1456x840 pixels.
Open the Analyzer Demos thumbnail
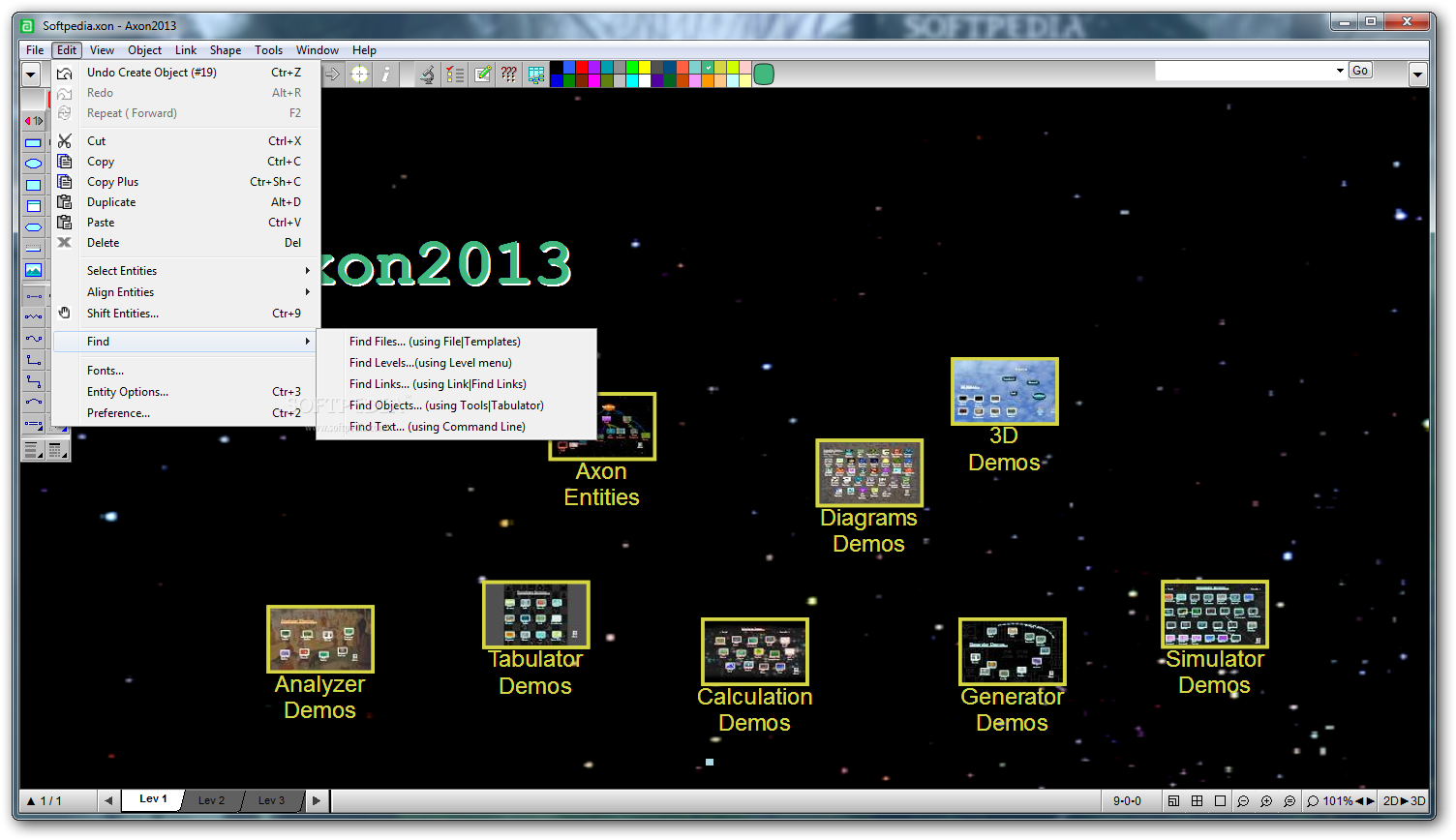(320, 639)
